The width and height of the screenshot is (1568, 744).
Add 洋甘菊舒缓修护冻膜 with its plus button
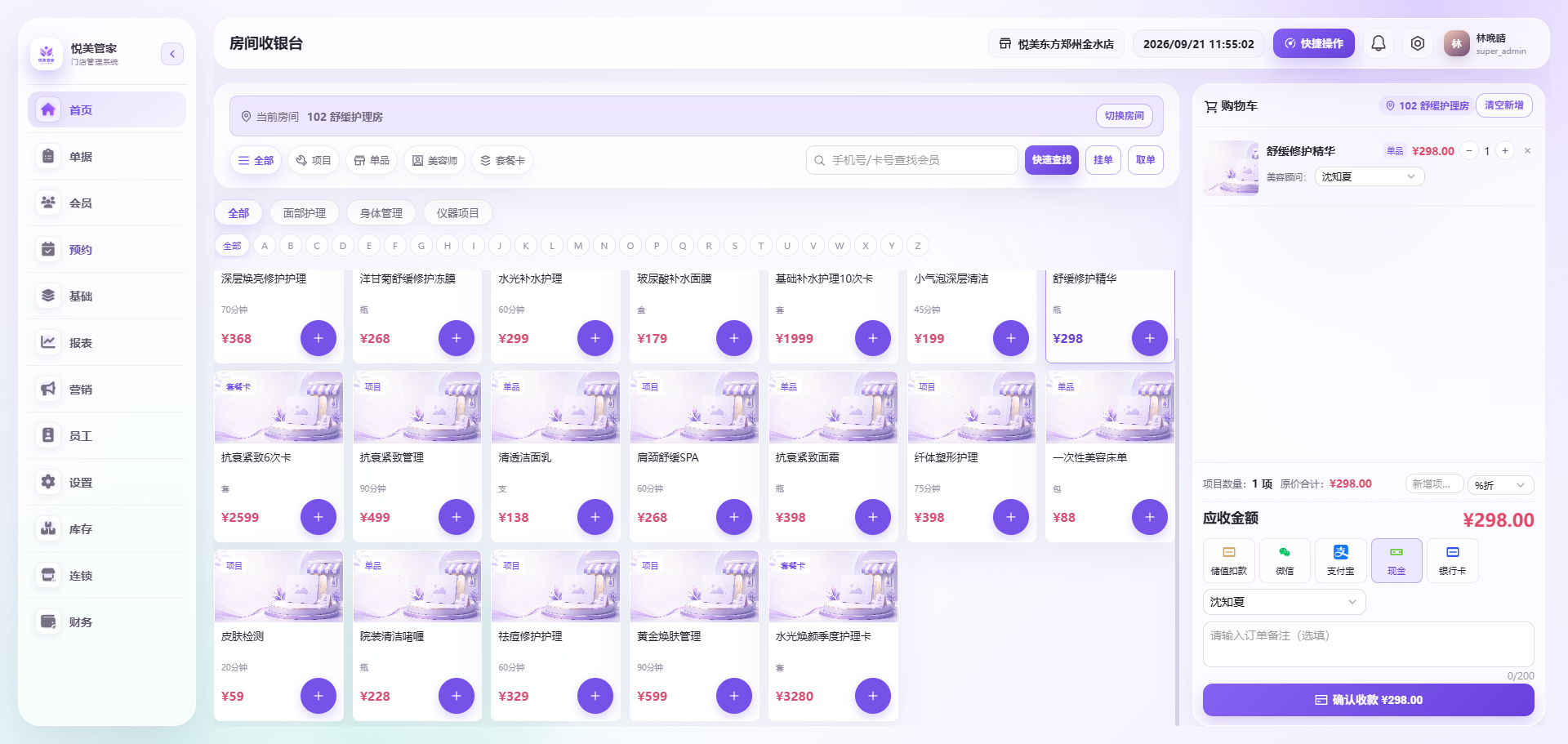point(457,338)
